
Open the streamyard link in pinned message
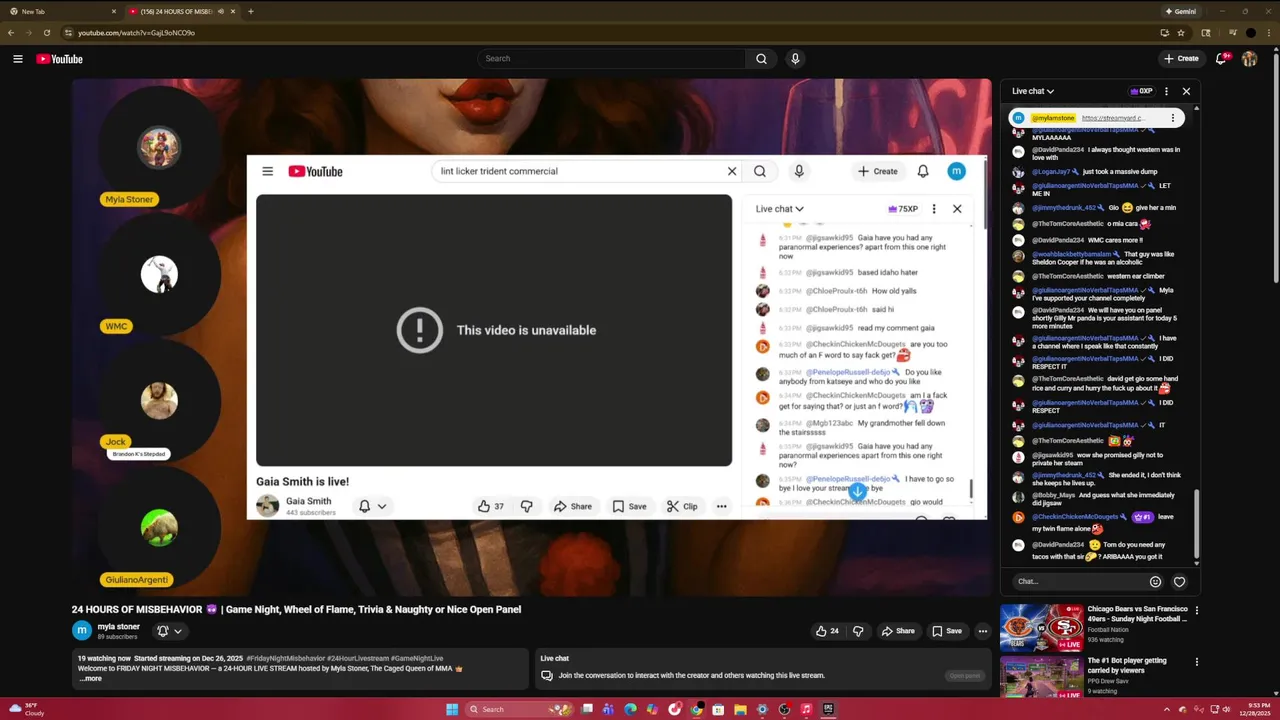click(x=1112, y=118)
